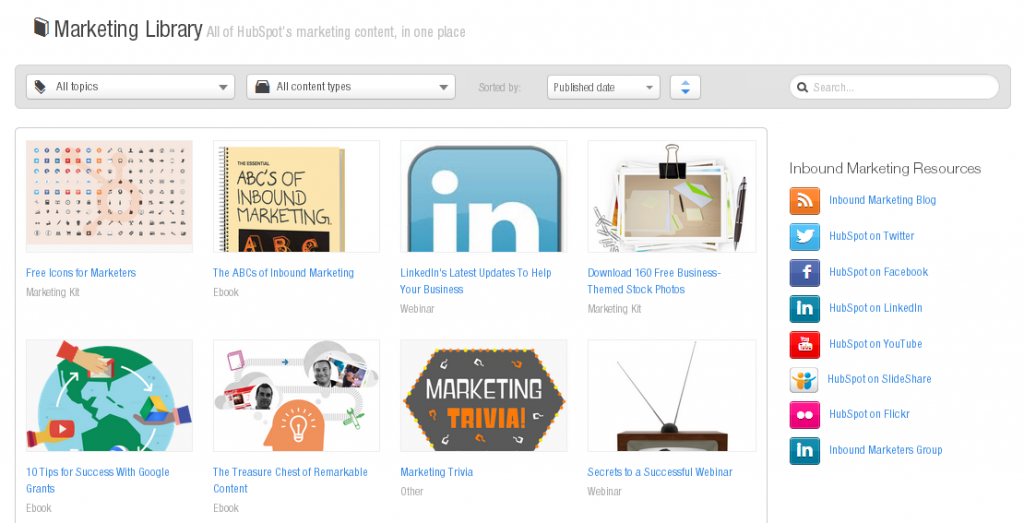Visit HubSpot on YouTube link

(876, 344)
